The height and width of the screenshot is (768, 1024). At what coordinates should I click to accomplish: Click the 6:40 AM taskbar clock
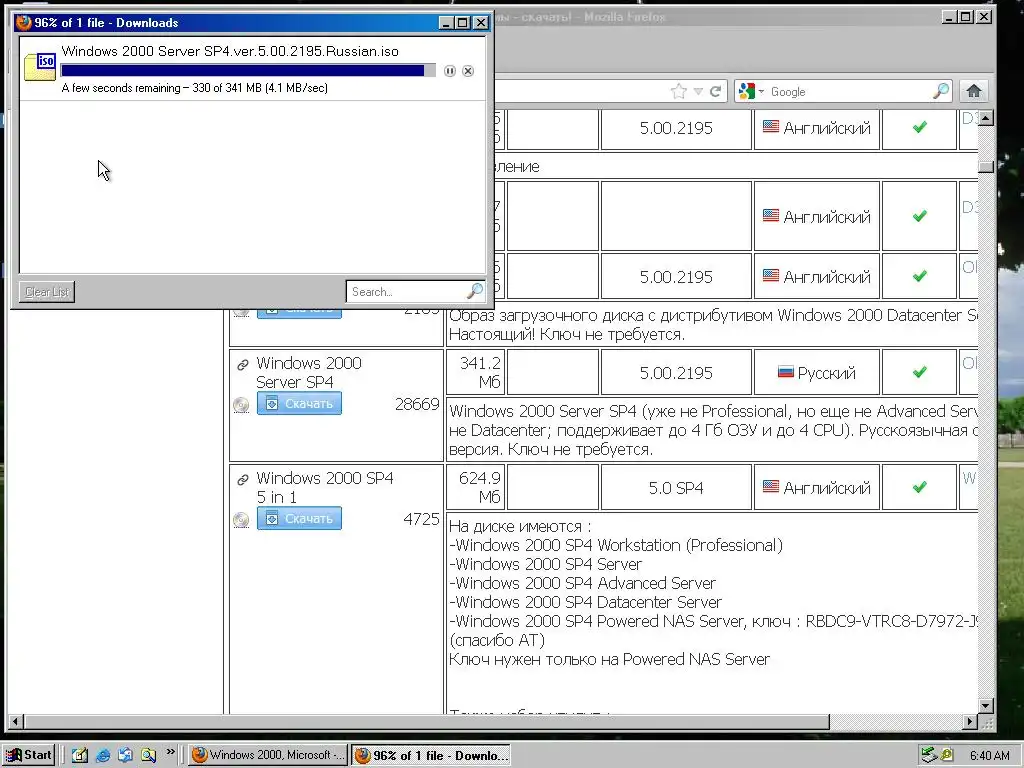tap(989, 756)
